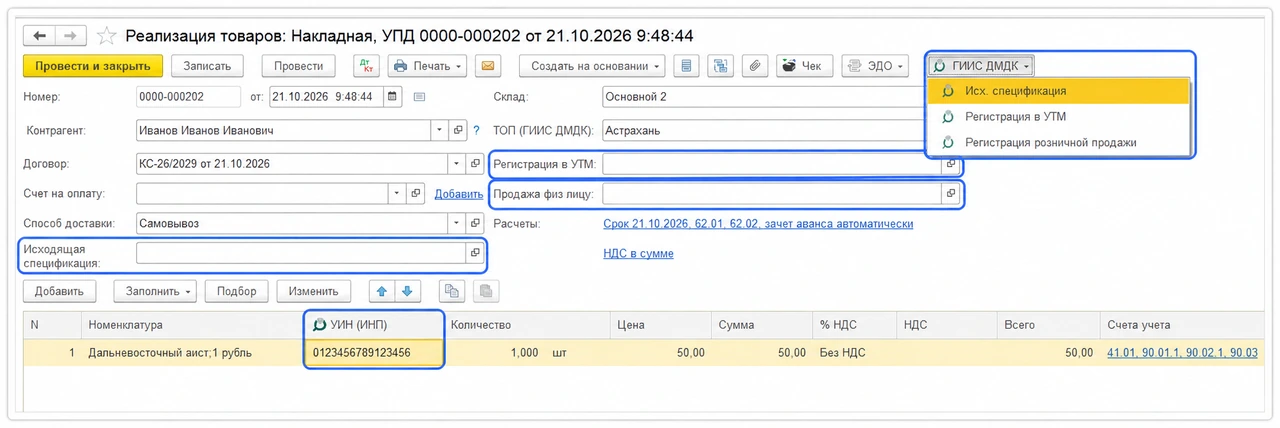Image resolution: width=1280 pixels, height=428 pixels.
Task: Click the Изменить button
Action: [314, 291]
